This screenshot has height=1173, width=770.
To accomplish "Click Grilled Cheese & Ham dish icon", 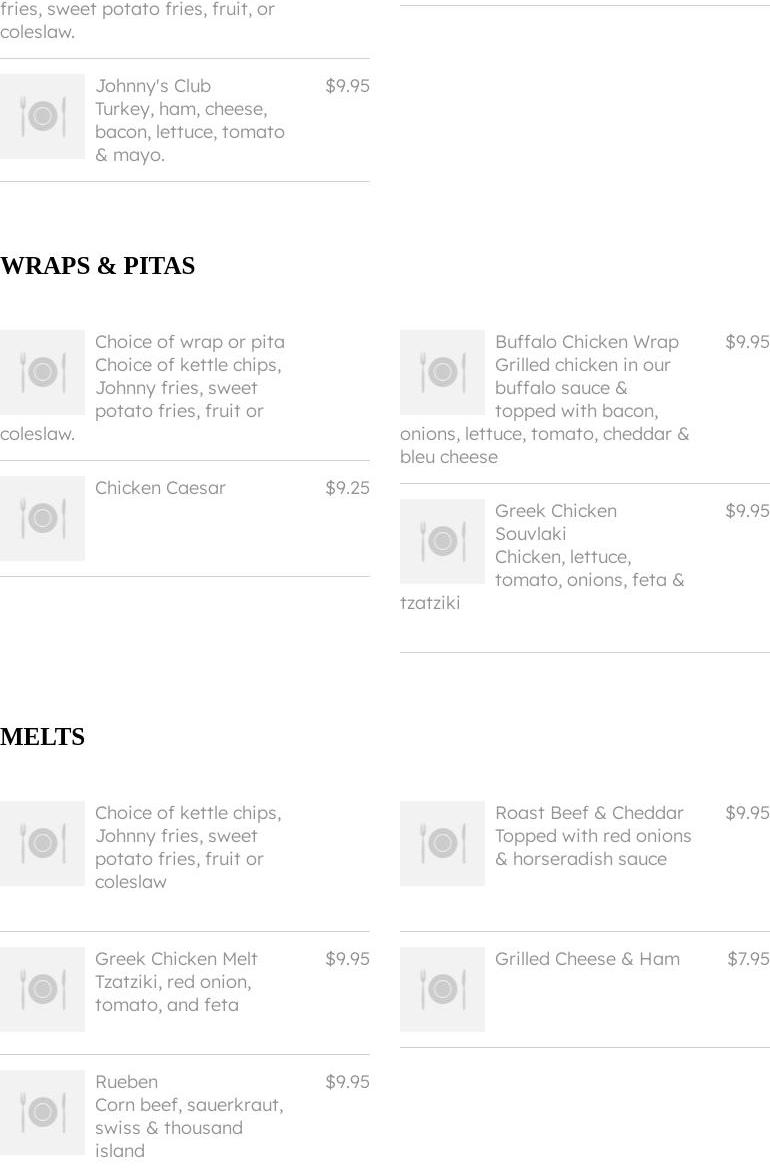I will (442, 989).
